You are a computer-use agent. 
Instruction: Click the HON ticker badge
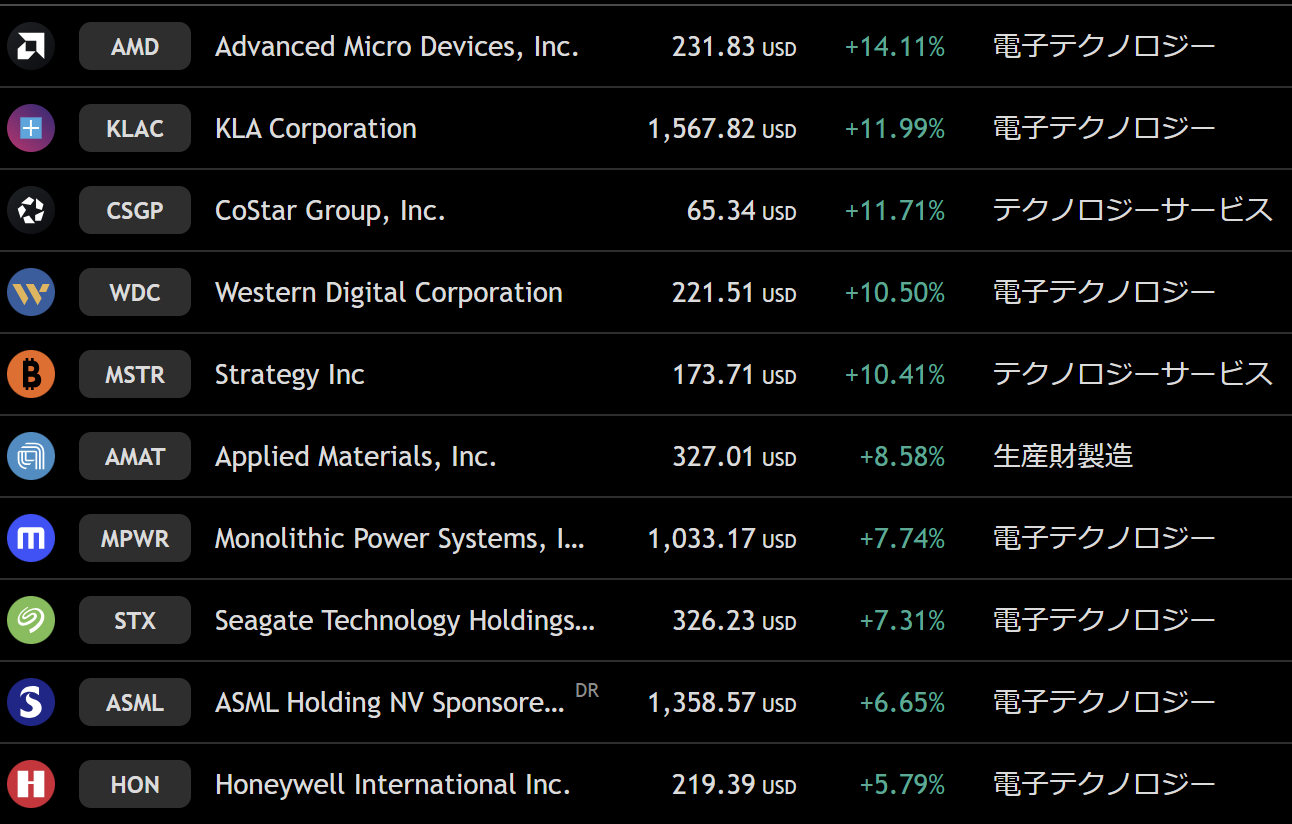pos(135,784)
